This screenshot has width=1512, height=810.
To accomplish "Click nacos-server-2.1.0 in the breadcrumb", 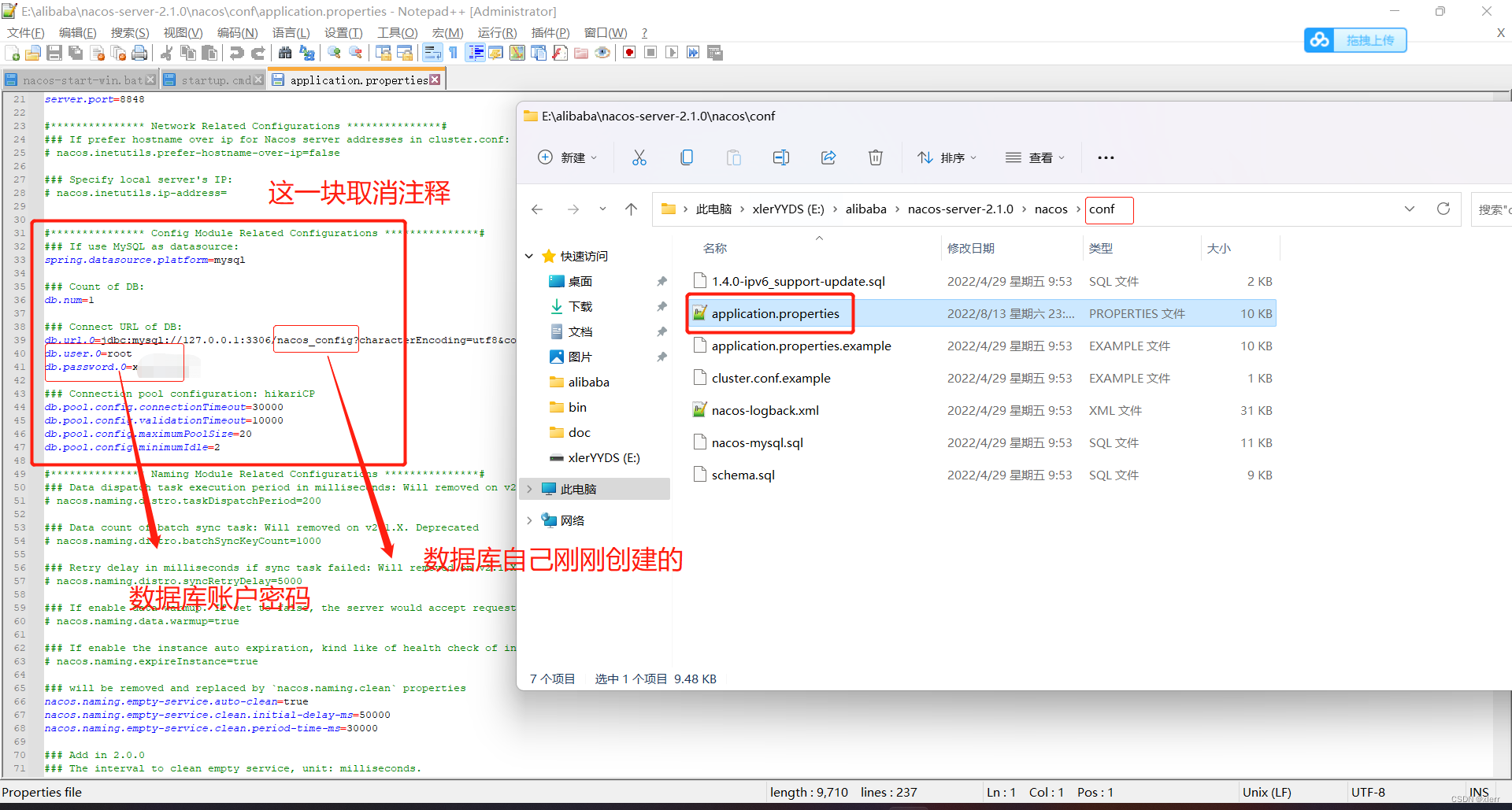I will (960, 209).
